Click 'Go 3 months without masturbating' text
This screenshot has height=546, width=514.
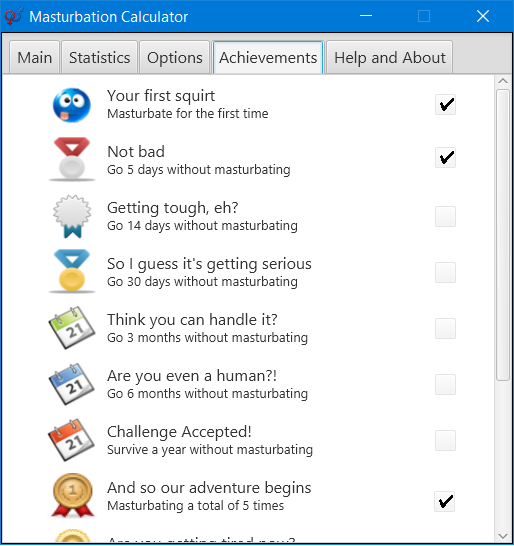(x=208, y=338)
